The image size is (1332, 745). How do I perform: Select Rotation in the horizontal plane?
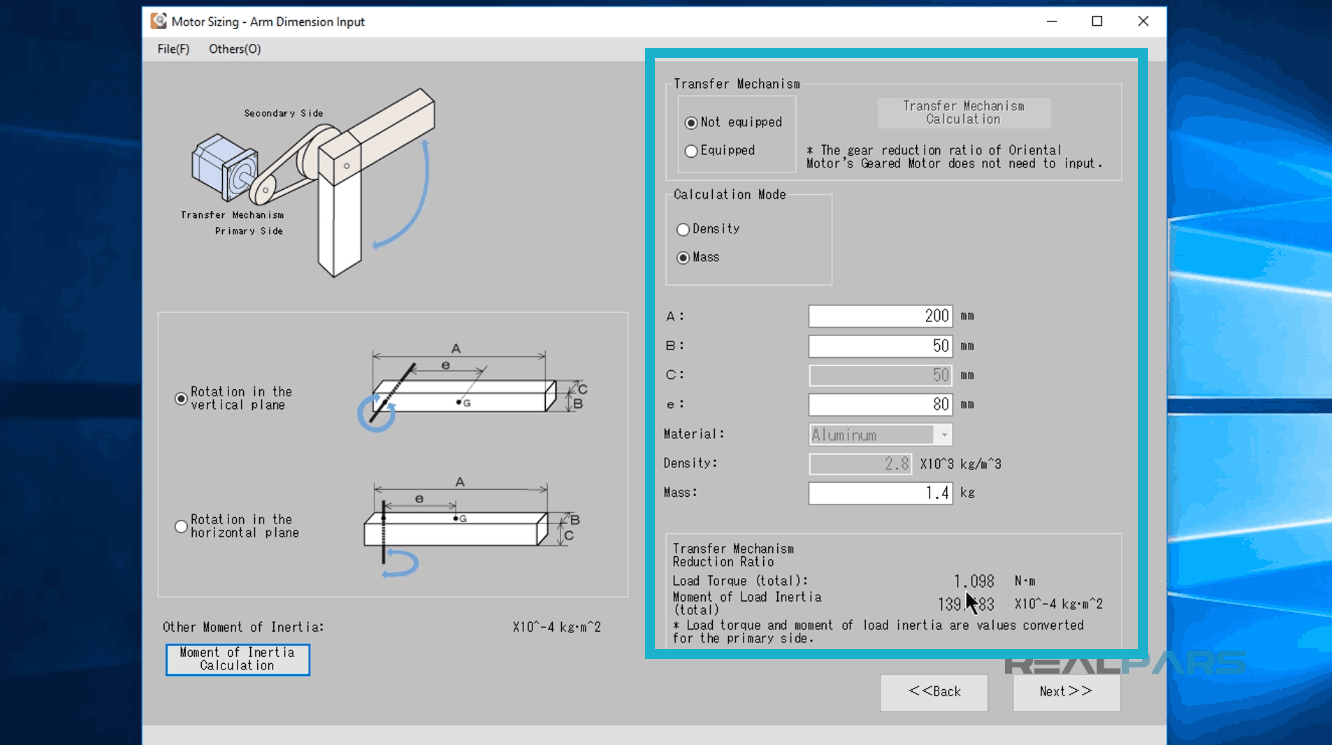point(181,526)
